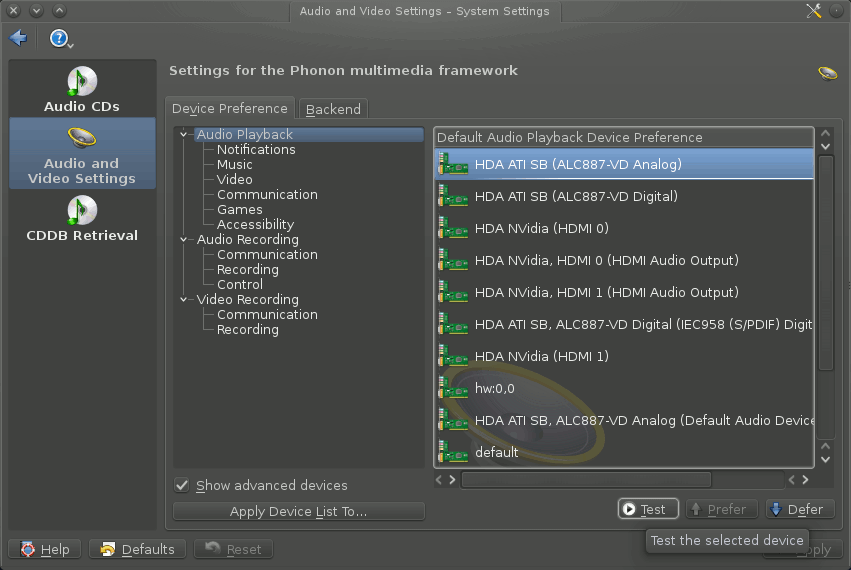The width and height of the screenshot is (851, 570).
Task: Collapse the Audio Recording tree category
Action: point(184,239)
